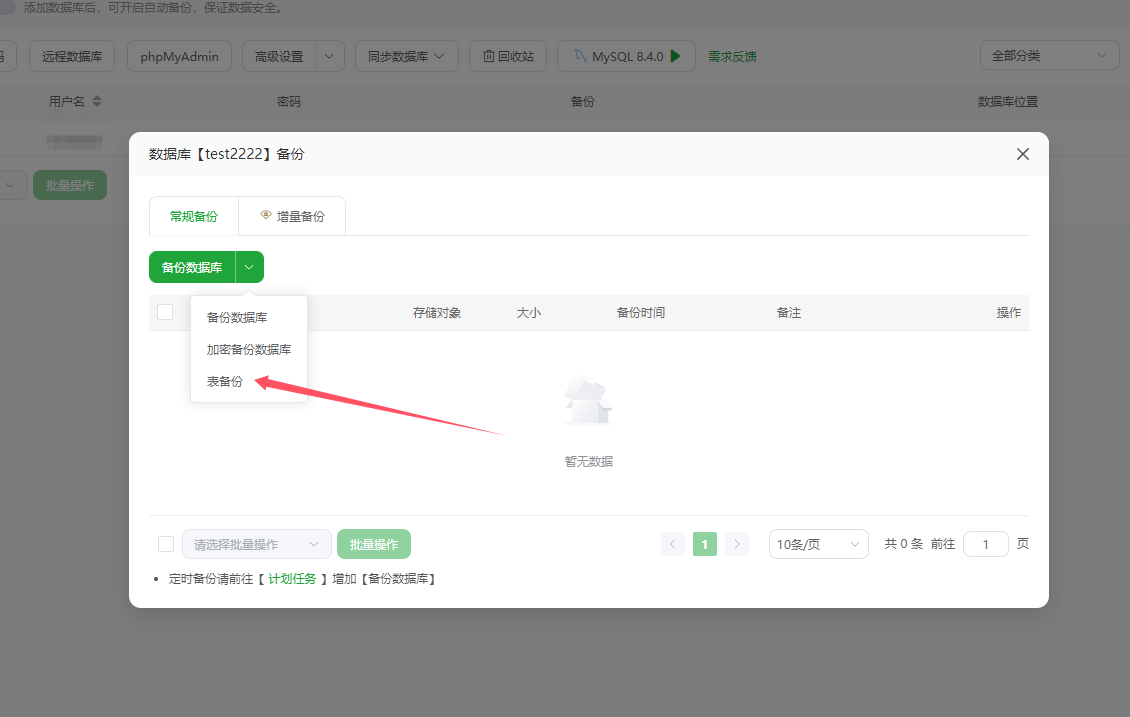Click the 备注 column header
1130x717 pixels.
tap(788, 313)
